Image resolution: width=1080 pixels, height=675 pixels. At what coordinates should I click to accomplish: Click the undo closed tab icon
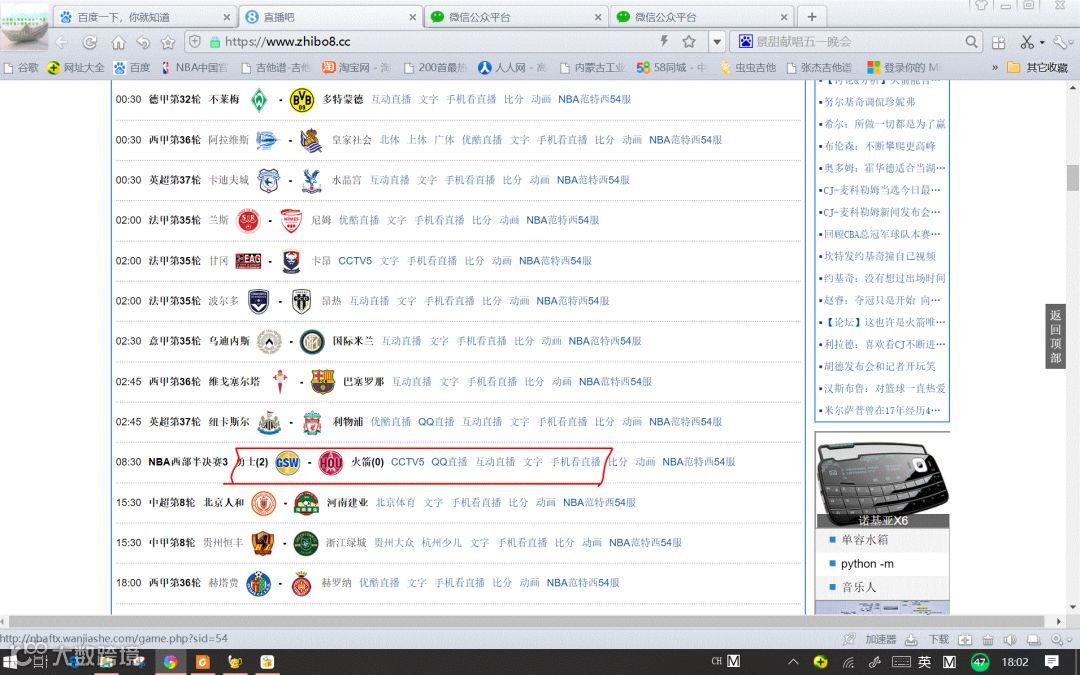(143, 42)
